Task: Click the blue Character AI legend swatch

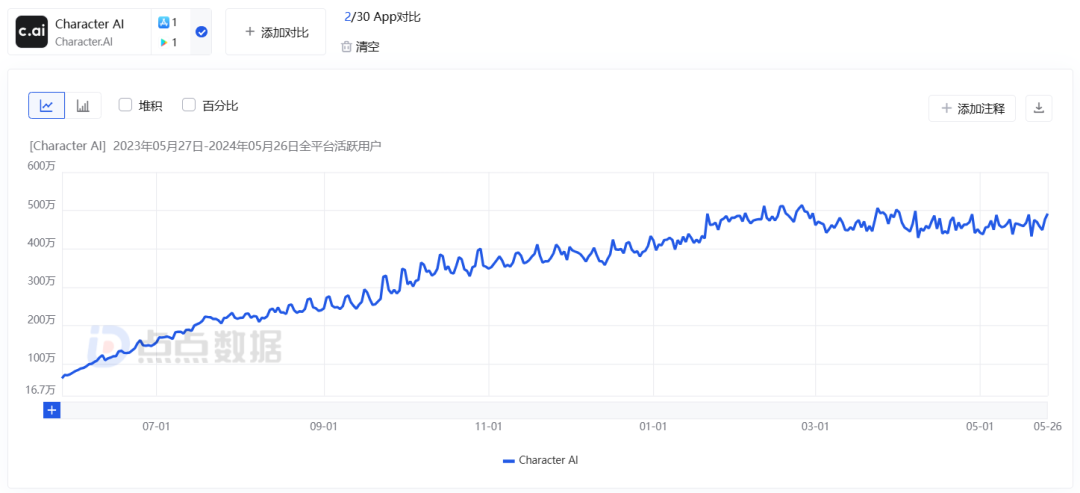Action: point(508,460)
